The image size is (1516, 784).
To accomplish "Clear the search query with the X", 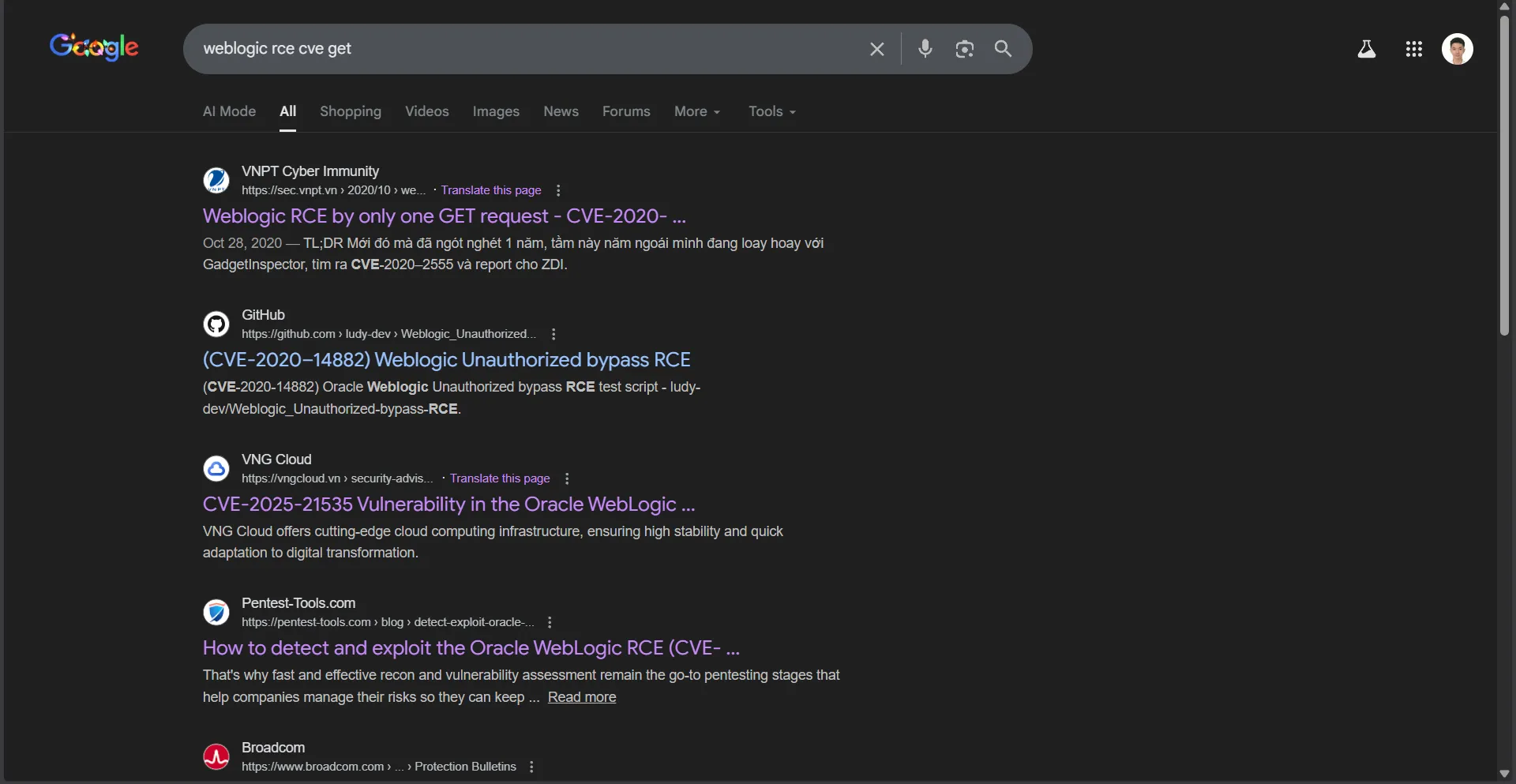I will coord(876,49).
